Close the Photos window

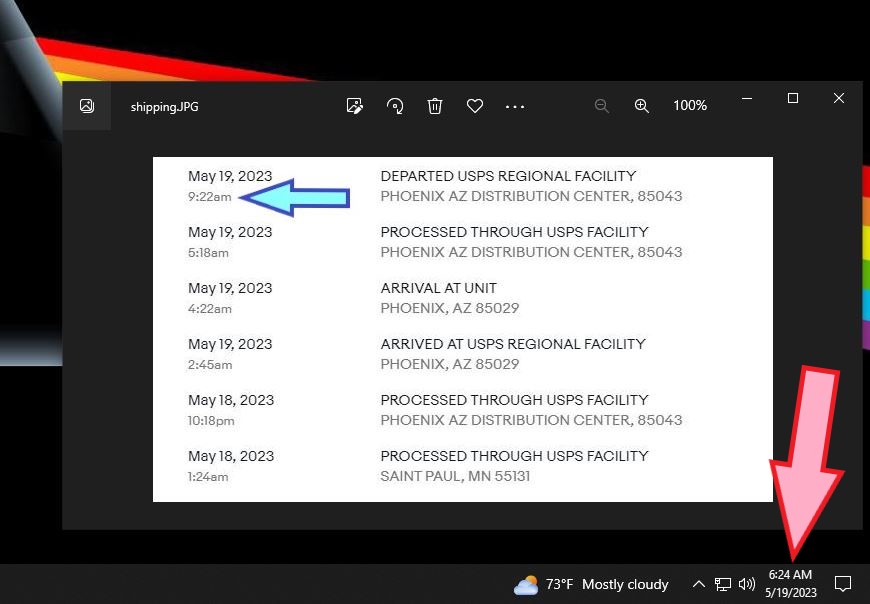tap(839, 98)
